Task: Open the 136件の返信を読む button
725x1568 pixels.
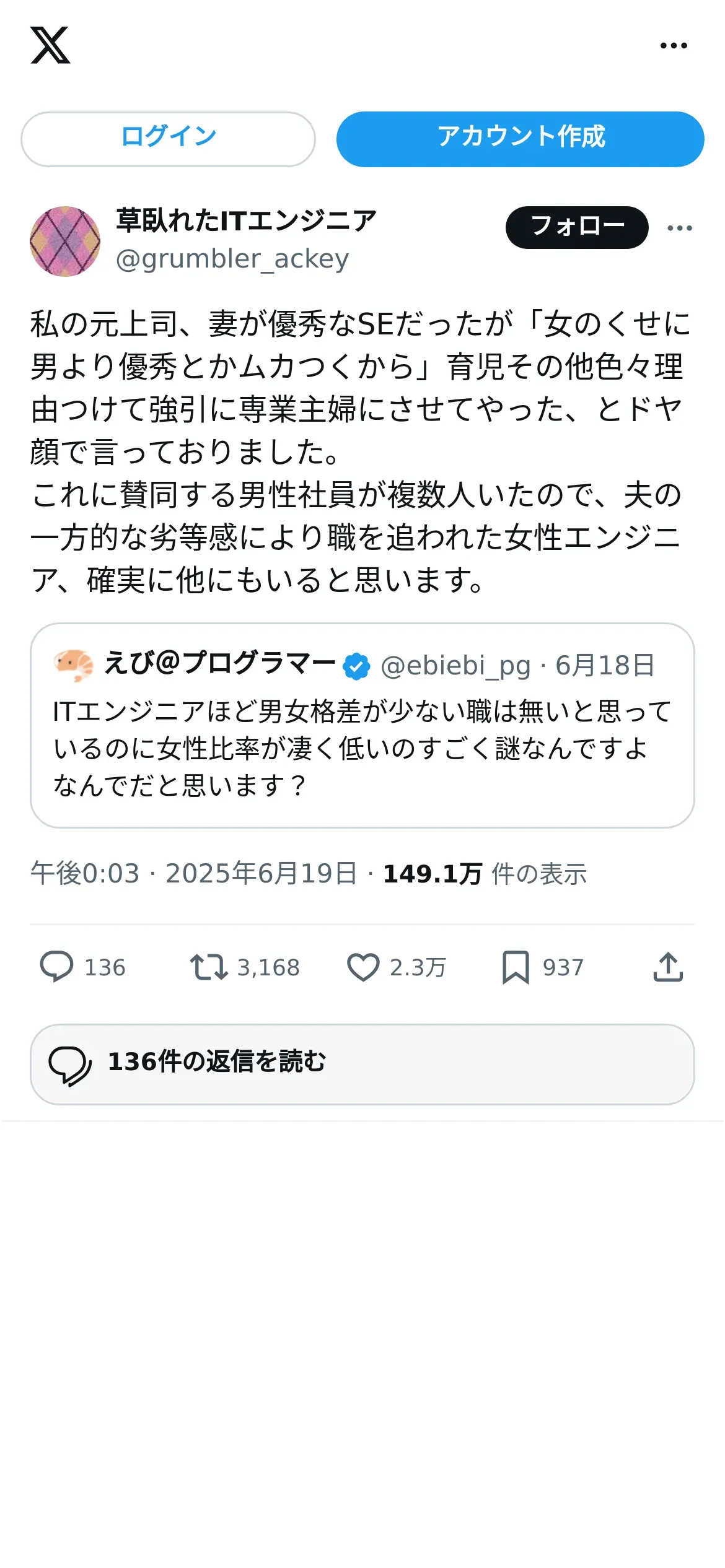Action: click(x=362, y=1064)
